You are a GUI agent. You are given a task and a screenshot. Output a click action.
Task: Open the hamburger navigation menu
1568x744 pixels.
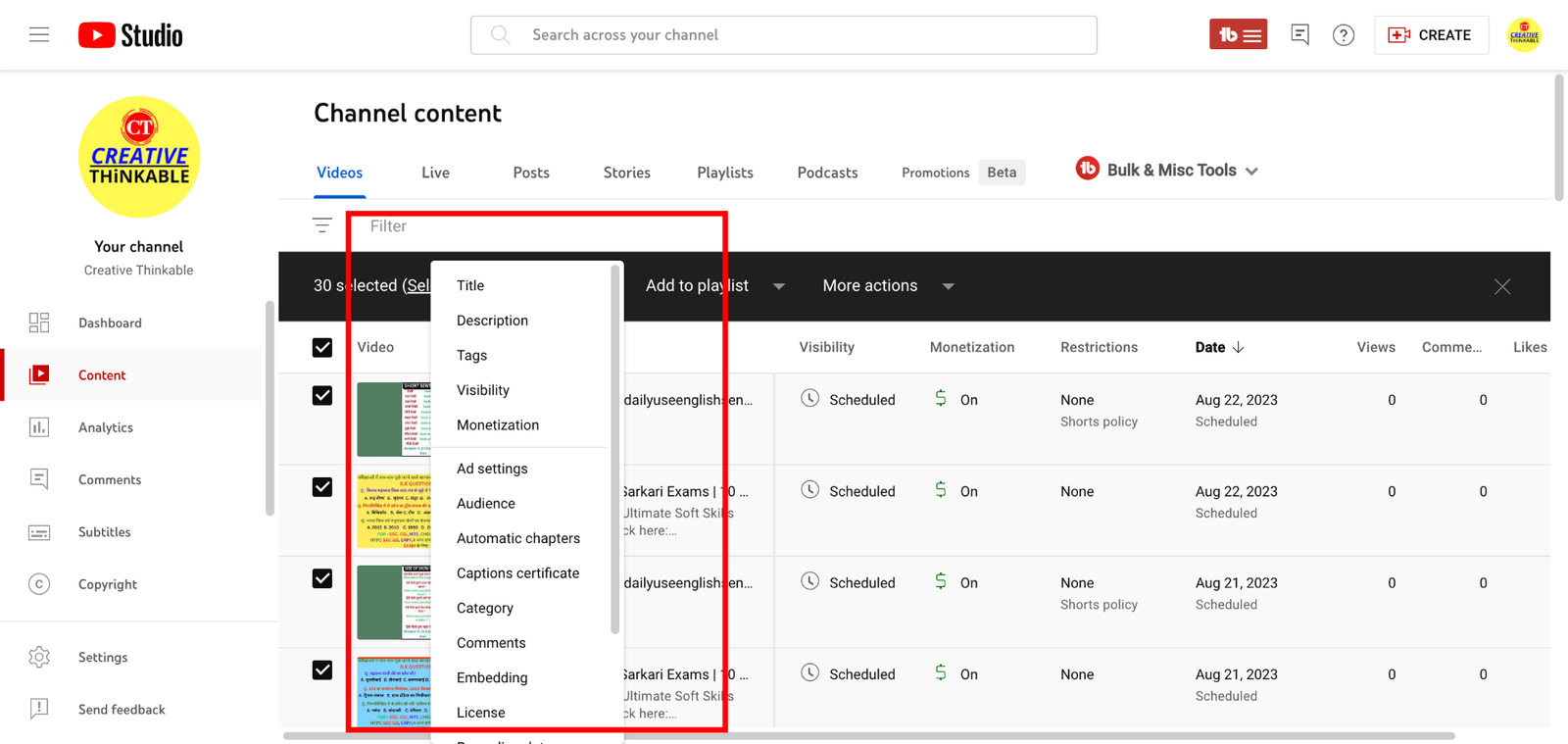point(39,35)
